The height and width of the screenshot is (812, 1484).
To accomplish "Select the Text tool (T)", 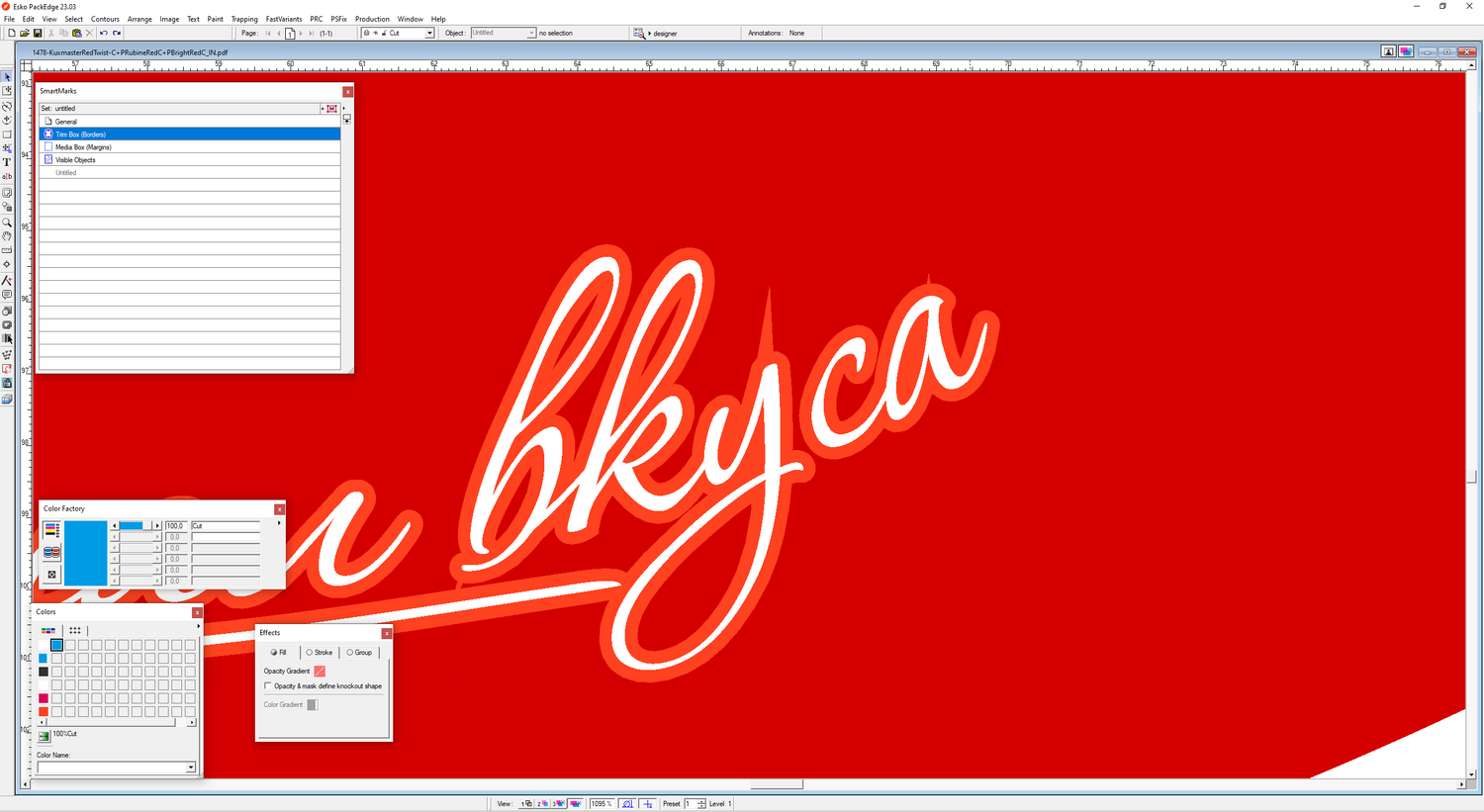I will [7, 162].
